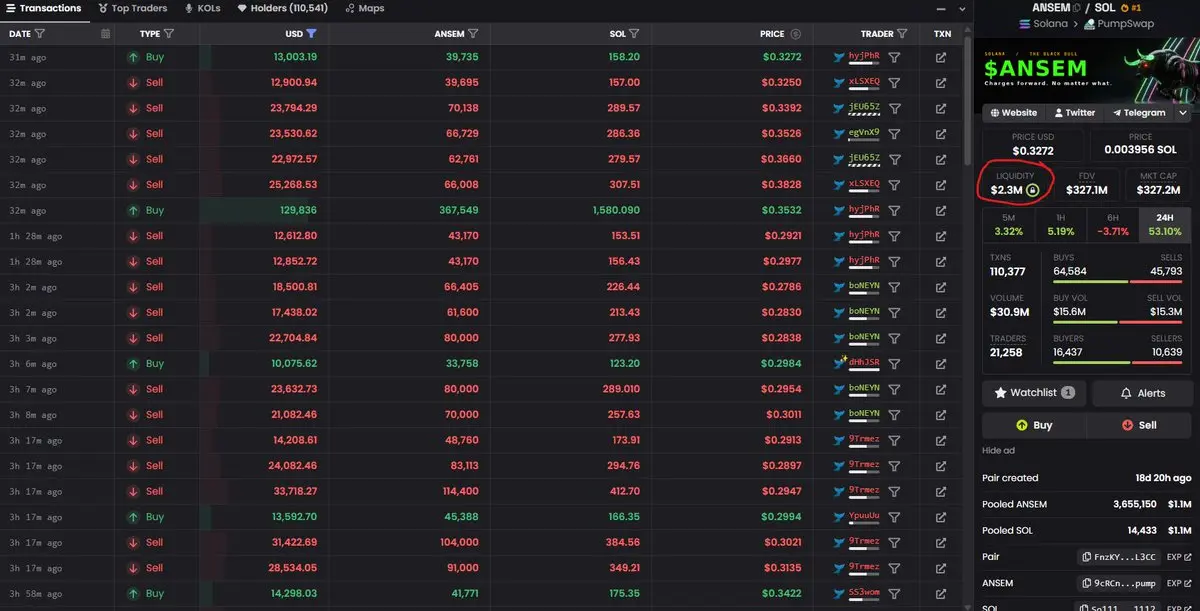1200x611 pixels.
Task: Filter by trader hyjPhR in first row
Action: (x=894, y=58)
